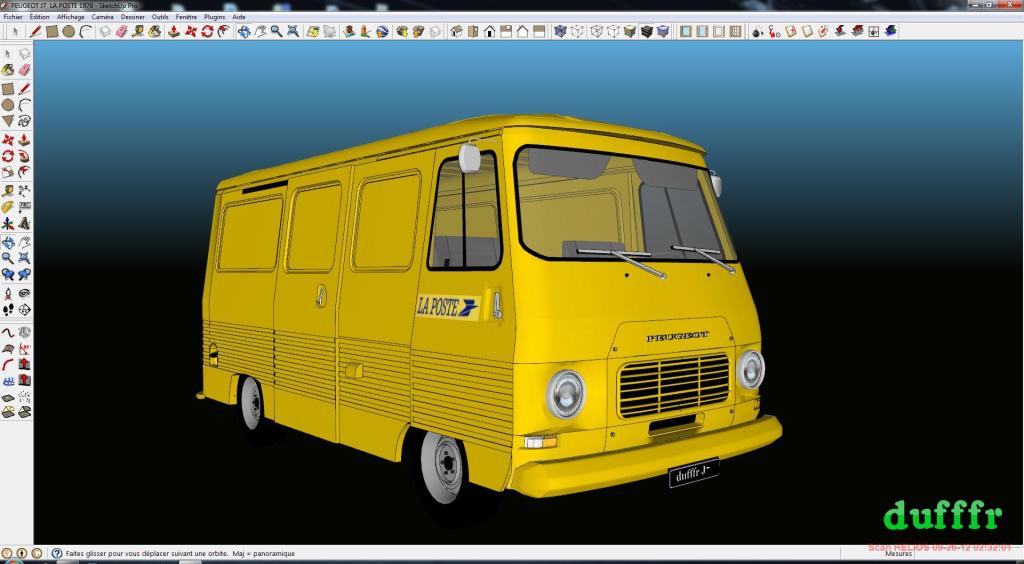Viewport: 1024px width, 564px height.
Task: Open the Caméra menu
Action: [103, 16]
